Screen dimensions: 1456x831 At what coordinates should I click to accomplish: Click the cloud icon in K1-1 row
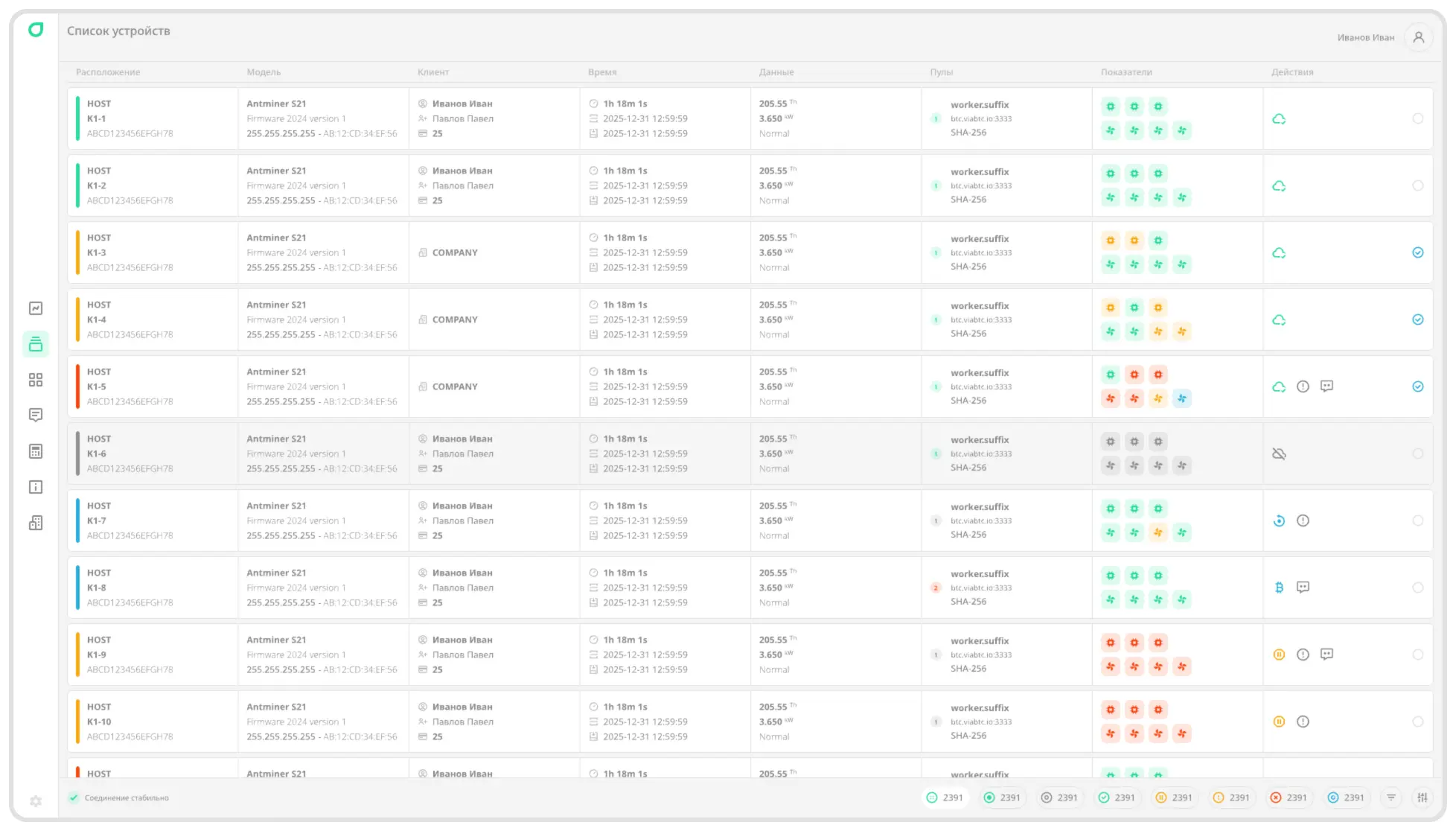[x=1279, y=119]
